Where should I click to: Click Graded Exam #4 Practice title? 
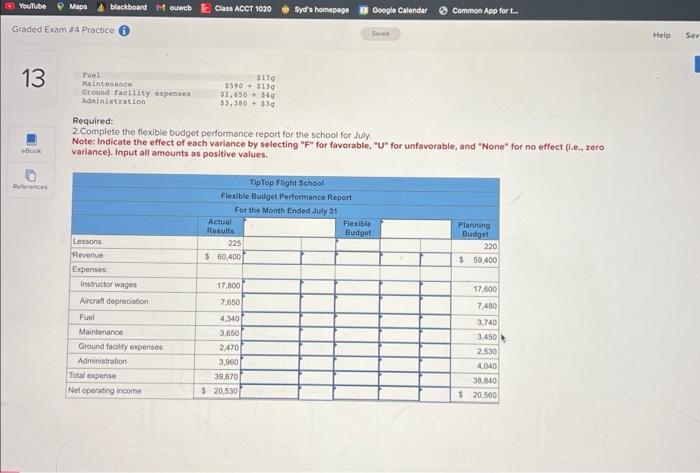pyautogui.click(x=63, y=29)
